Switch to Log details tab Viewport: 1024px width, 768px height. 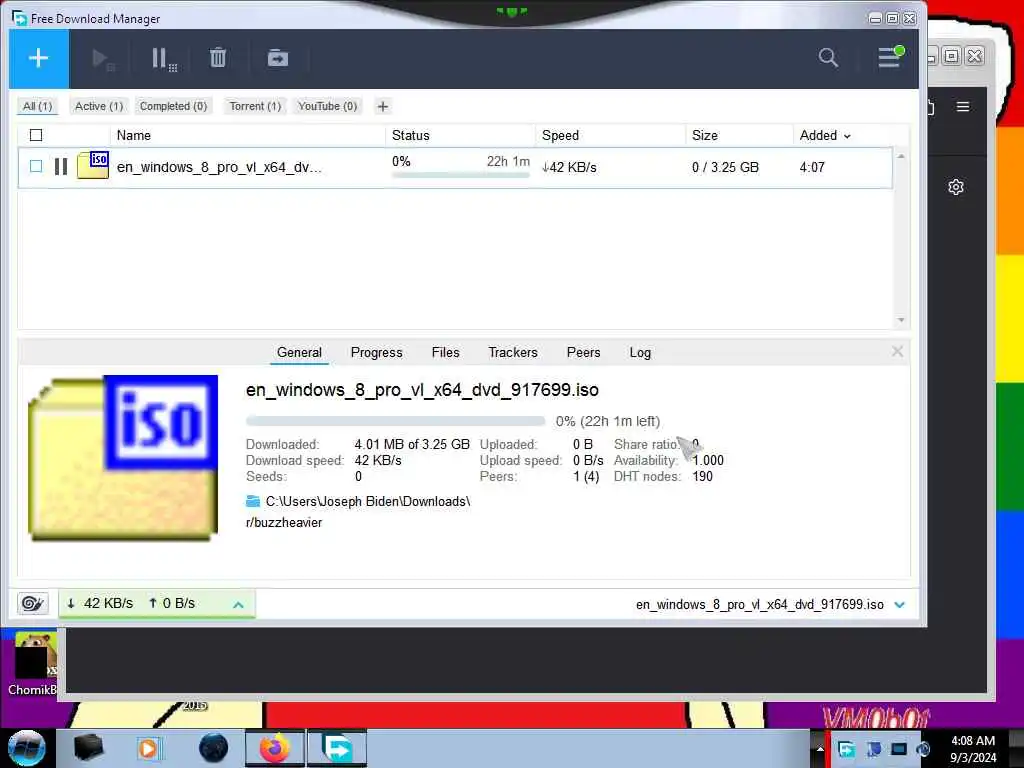pos(640,353)
